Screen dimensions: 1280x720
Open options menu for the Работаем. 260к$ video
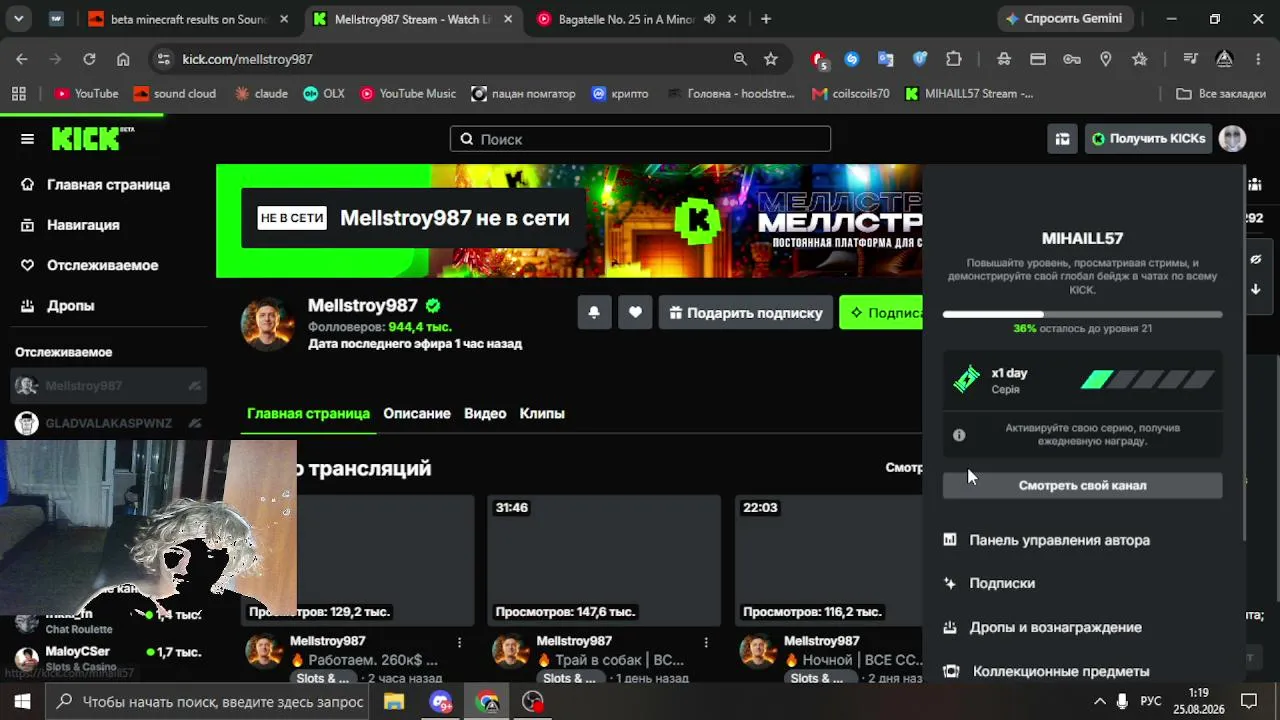coord(460,642)
